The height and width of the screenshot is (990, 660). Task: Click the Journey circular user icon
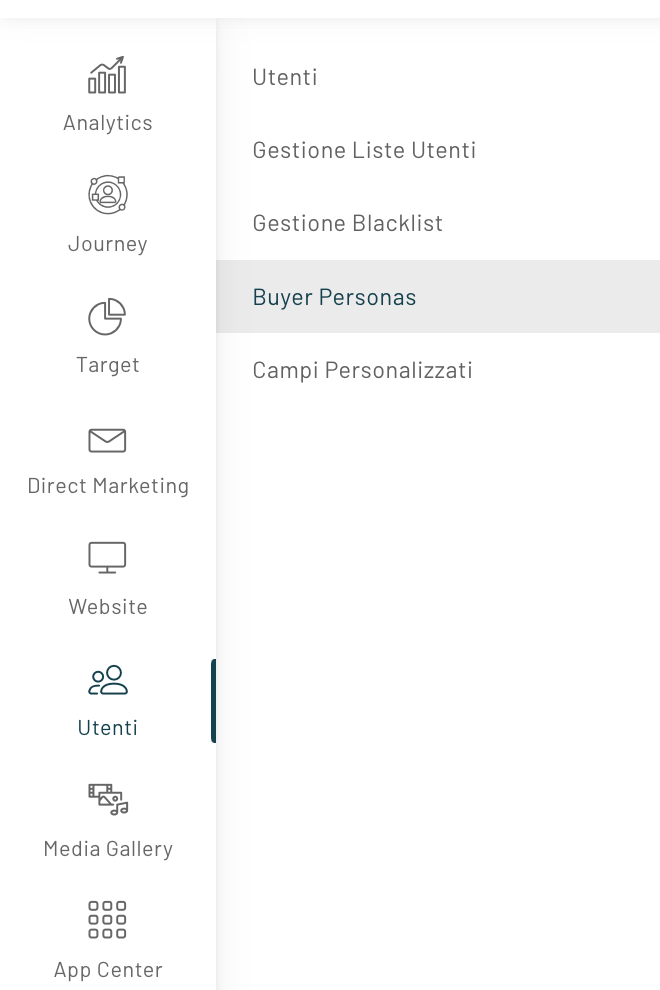click(107, 195)
